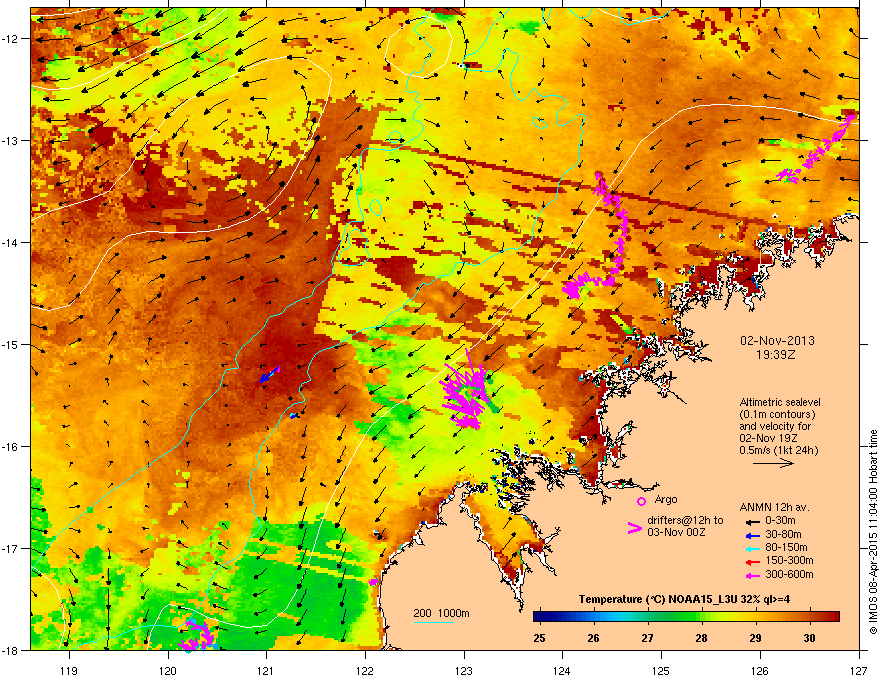Click the 0.5m/s velocity scale arrow
This screenshot has width=880, height=680.
pyautogui.click(x=773, y=463)
